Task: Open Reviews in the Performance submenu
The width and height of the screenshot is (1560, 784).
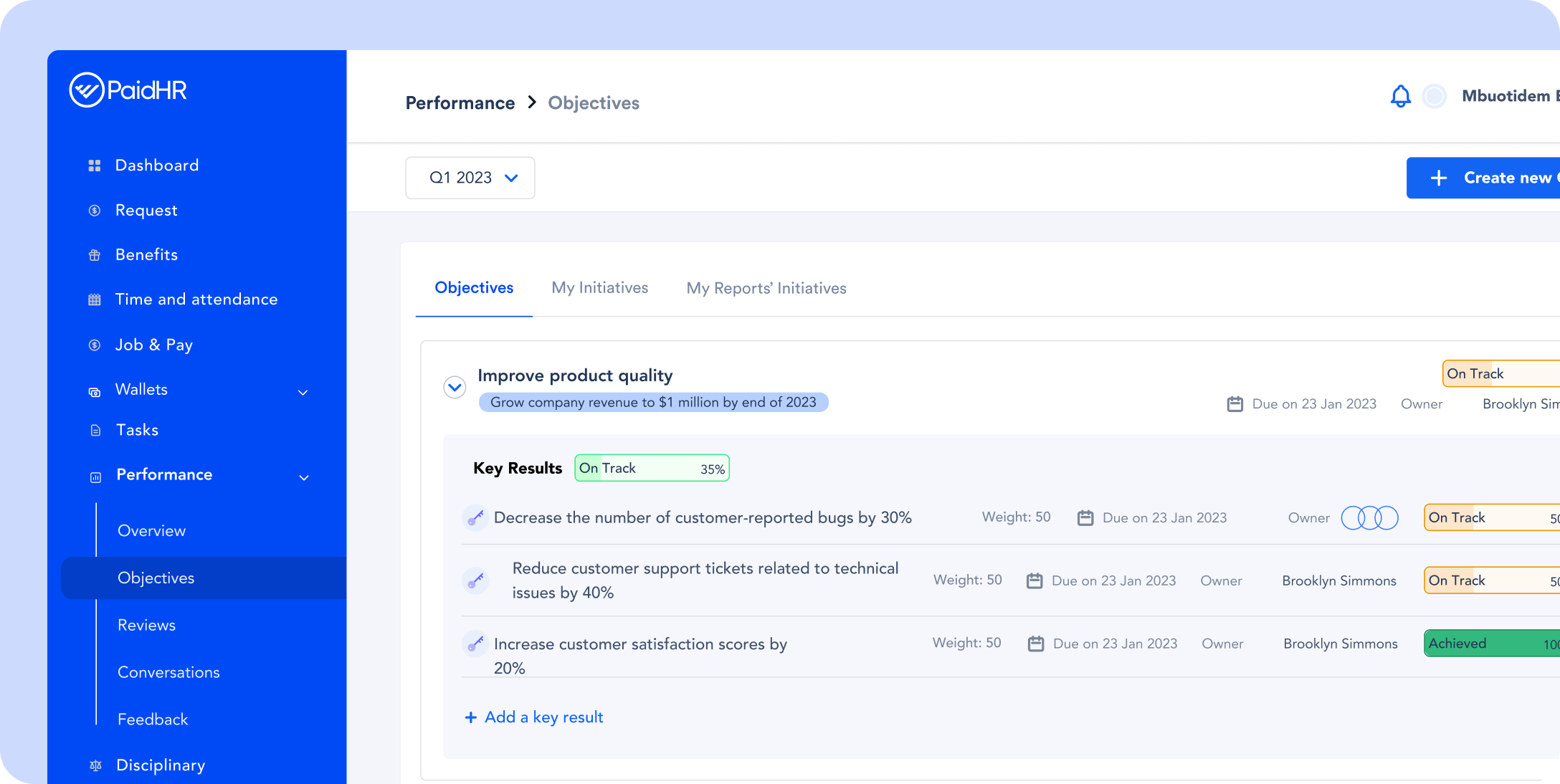Action: [146, 625]
